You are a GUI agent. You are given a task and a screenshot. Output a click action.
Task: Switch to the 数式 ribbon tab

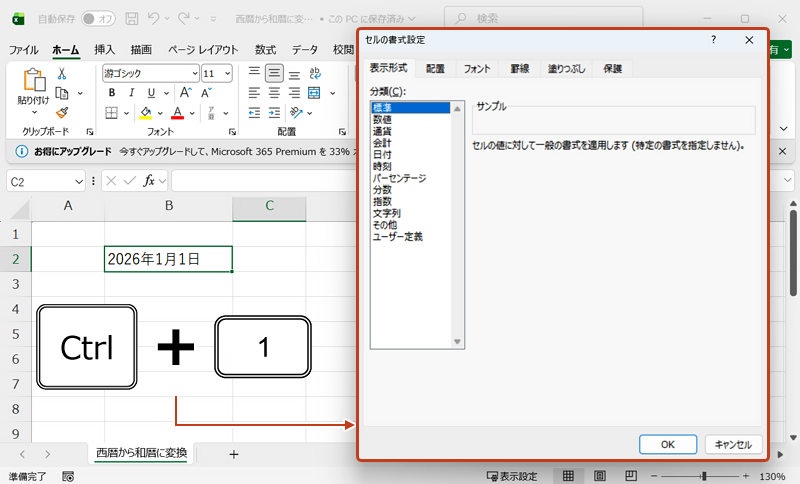[265, 49]
